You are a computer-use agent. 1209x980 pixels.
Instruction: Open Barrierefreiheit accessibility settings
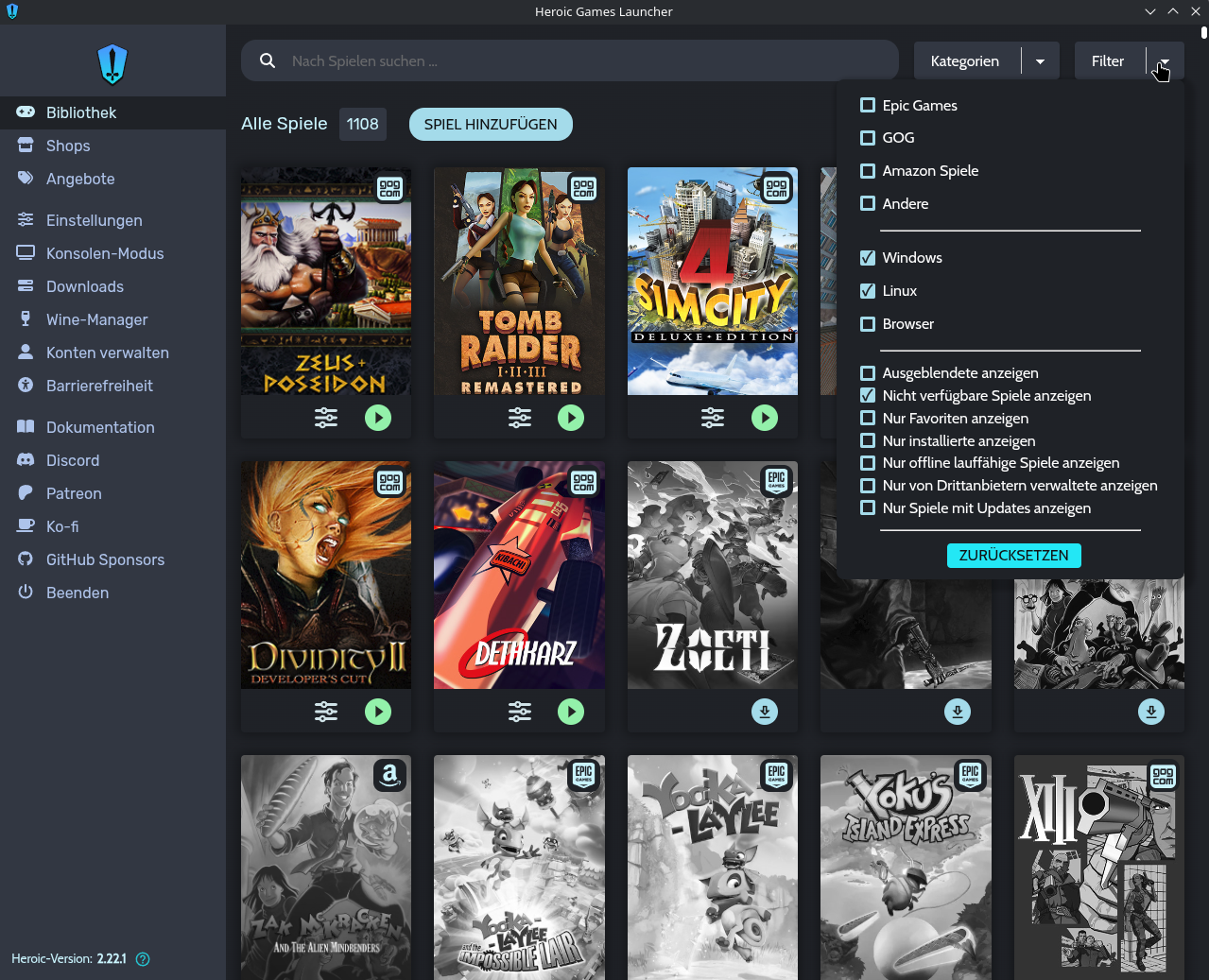pos(112,386)
